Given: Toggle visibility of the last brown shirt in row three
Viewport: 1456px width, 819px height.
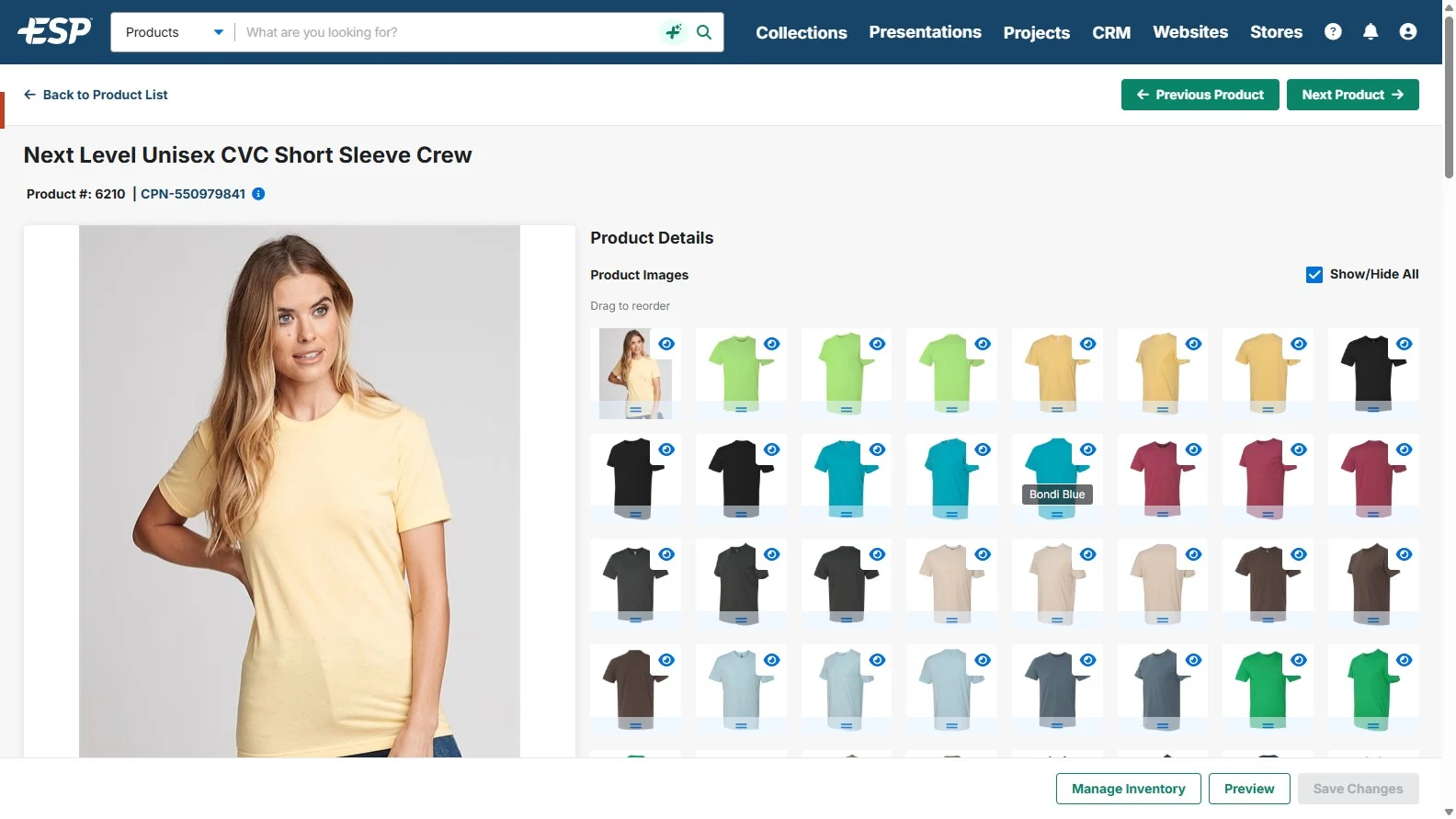Looking at the screenshot, I should [1405, 554].
